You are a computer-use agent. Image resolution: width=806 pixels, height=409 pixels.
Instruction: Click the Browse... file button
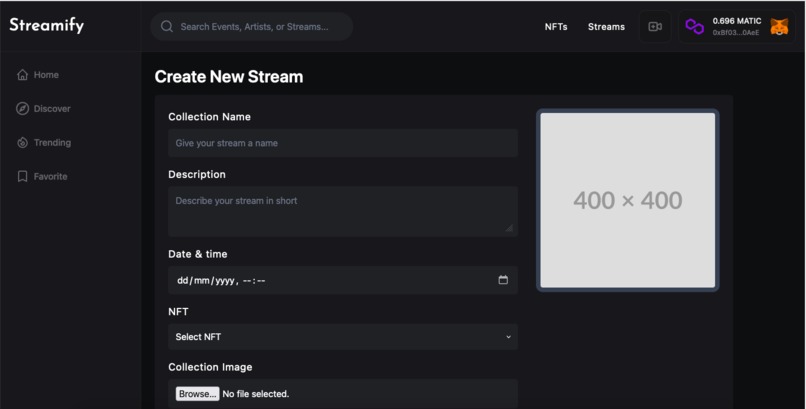(197, 394)
